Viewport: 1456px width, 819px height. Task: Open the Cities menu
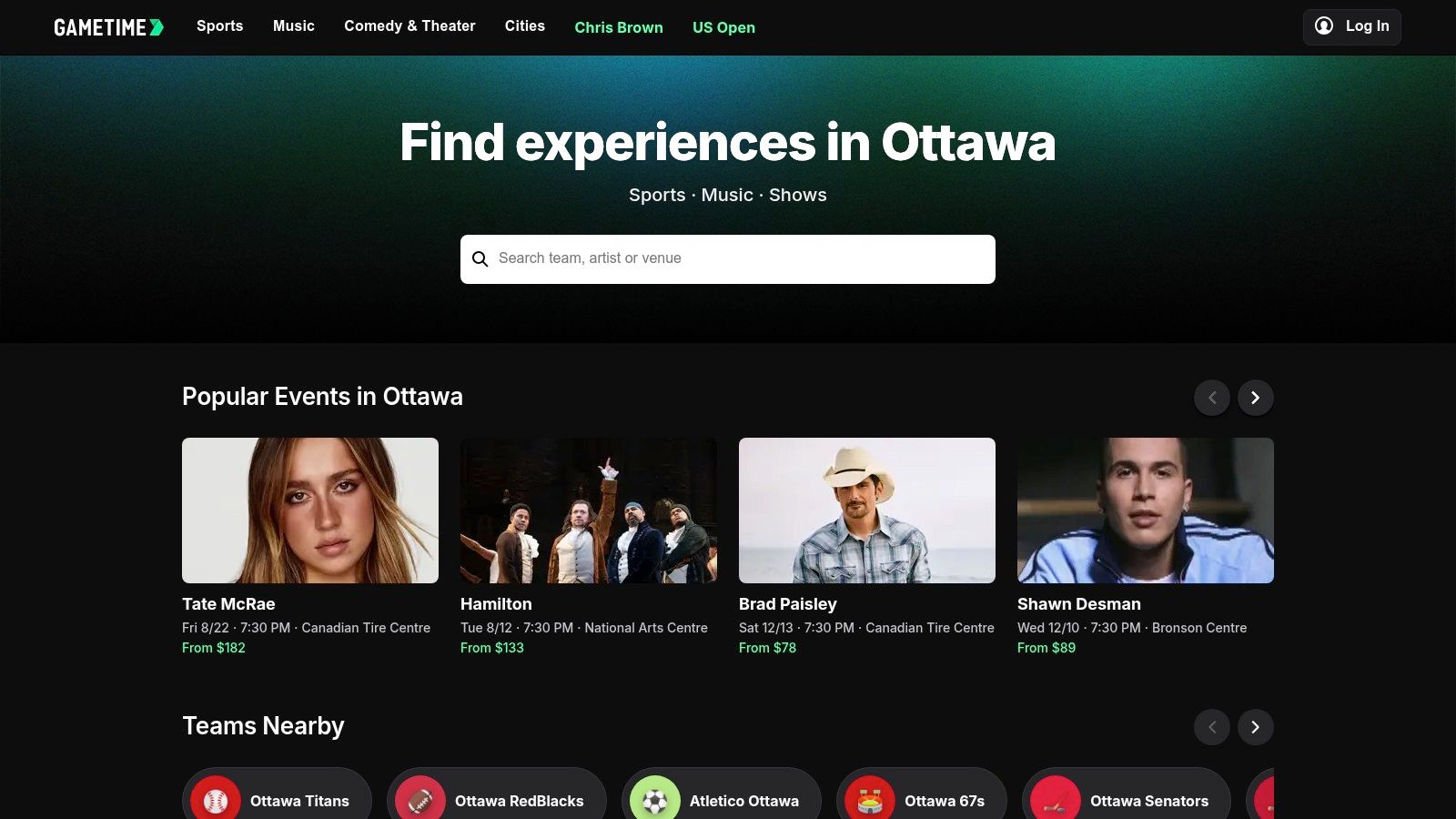525,26
